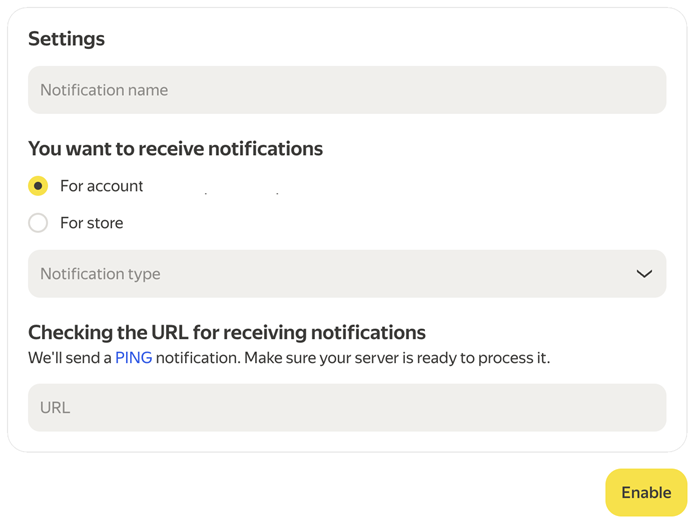Expand the Notification type combo box list
694x524 pixels.
point(346,274)
